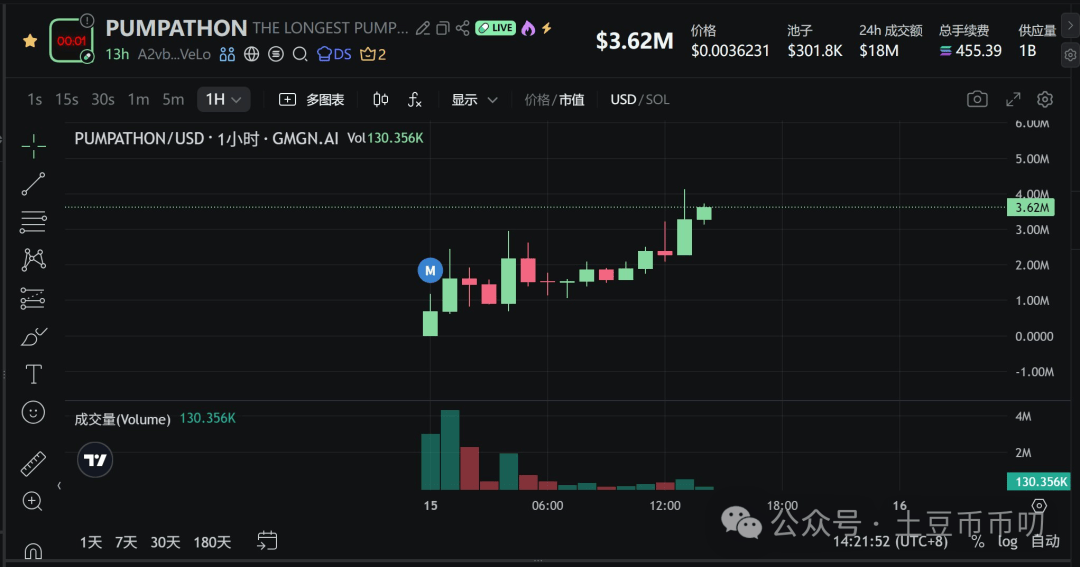
Task: Click the 14:21:52 (UTC+8) timezone
Action: click(x=891, y=542)
